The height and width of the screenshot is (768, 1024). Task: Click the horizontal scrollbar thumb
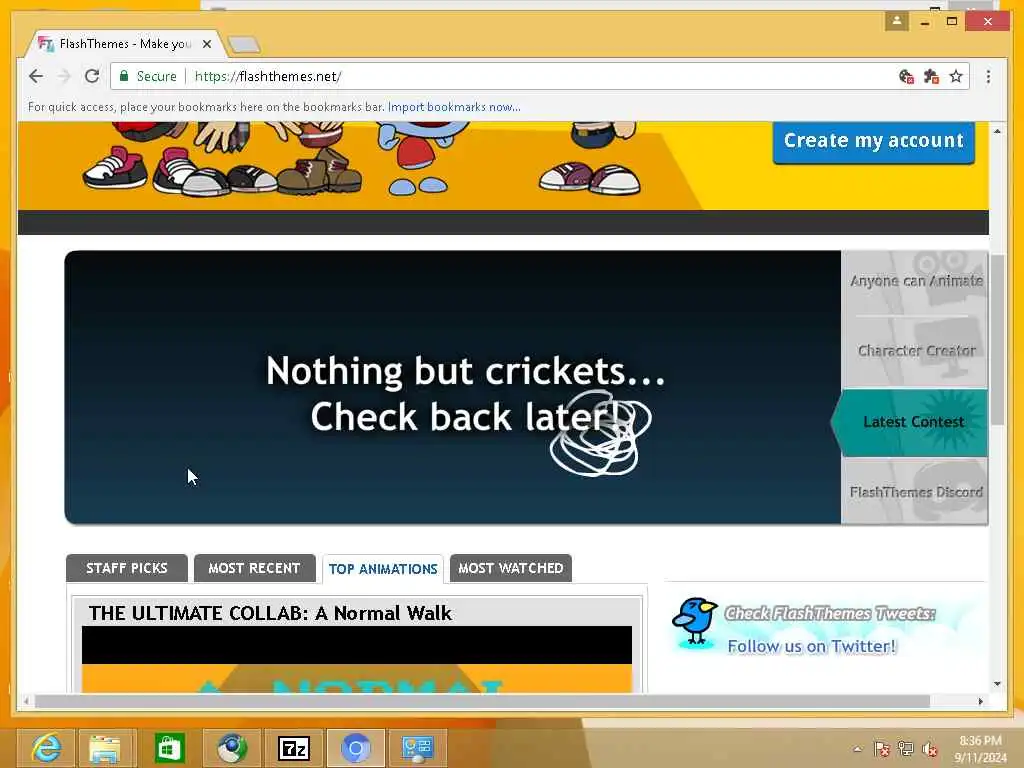tap(482, 701)
